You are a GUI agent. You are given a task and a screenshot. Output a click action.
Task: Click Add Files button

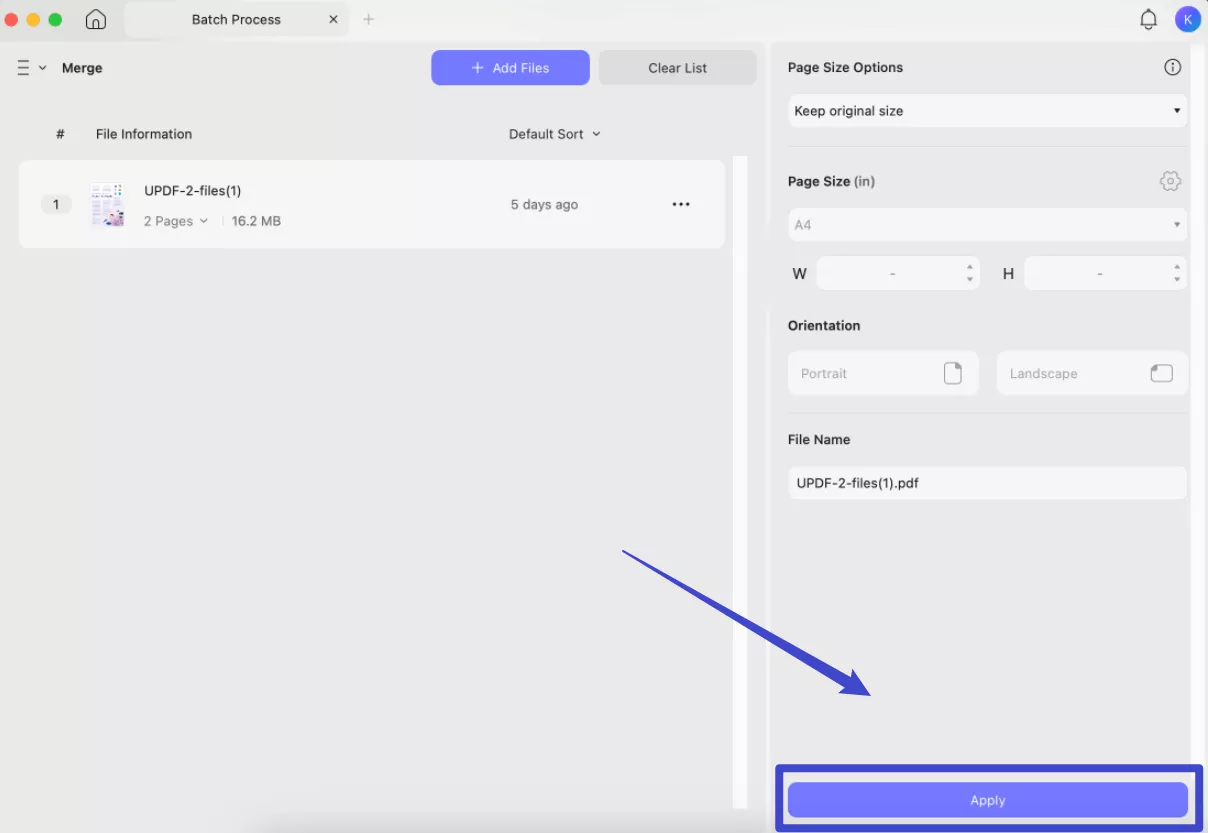pyautogui.click(x=510, y=67)
